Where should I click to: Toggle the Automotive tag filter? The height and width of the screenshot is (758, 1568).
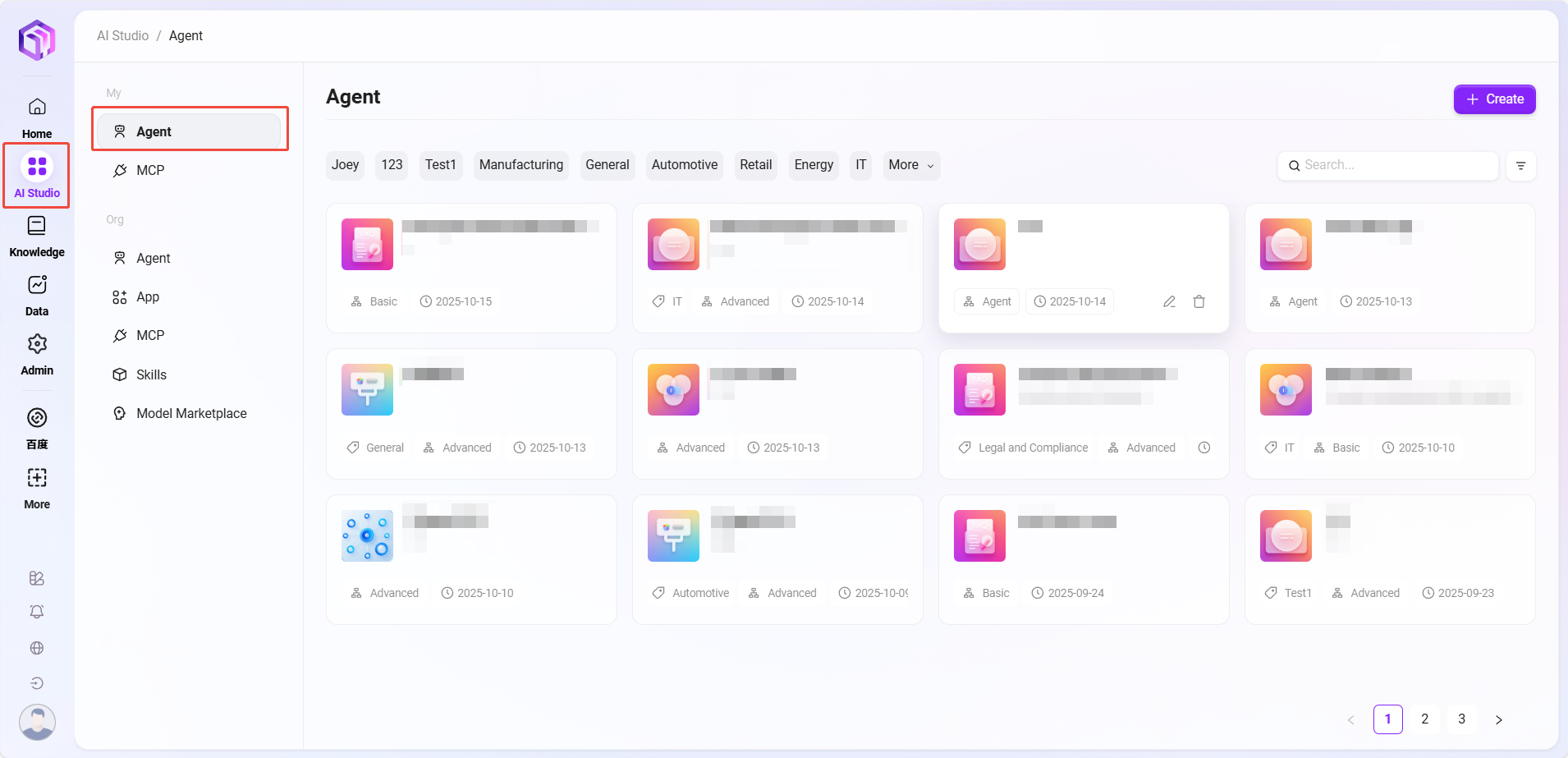(x=684, y=165)
